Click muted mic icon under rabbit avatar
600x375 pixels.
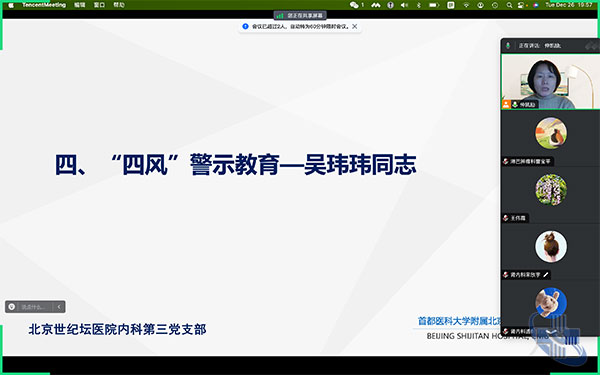click(x=506, y=331)
